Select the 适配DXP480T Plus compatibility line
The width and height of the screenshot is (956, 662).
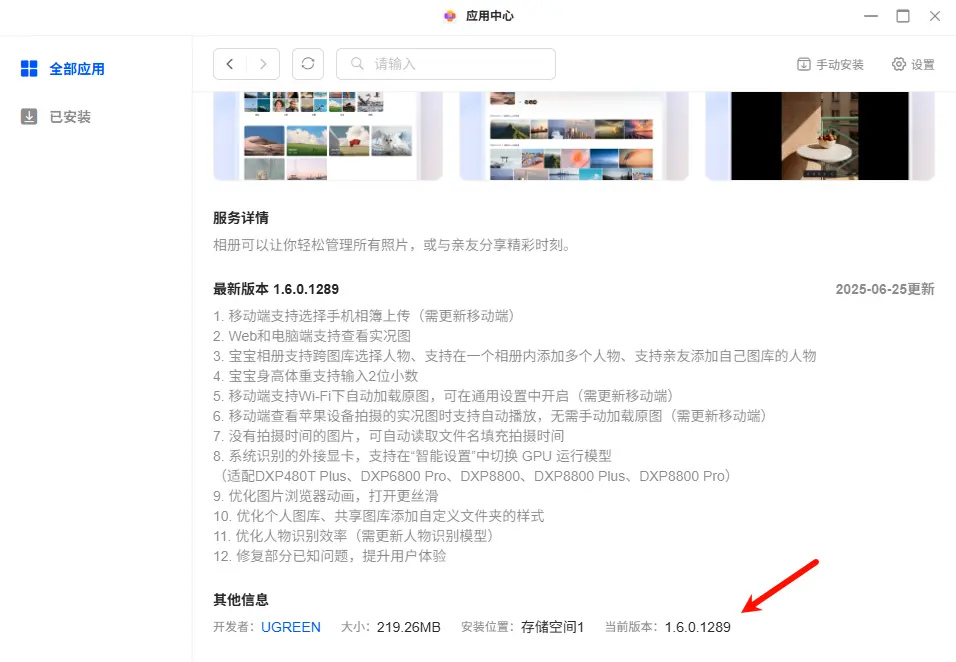(x=474, y=476)
